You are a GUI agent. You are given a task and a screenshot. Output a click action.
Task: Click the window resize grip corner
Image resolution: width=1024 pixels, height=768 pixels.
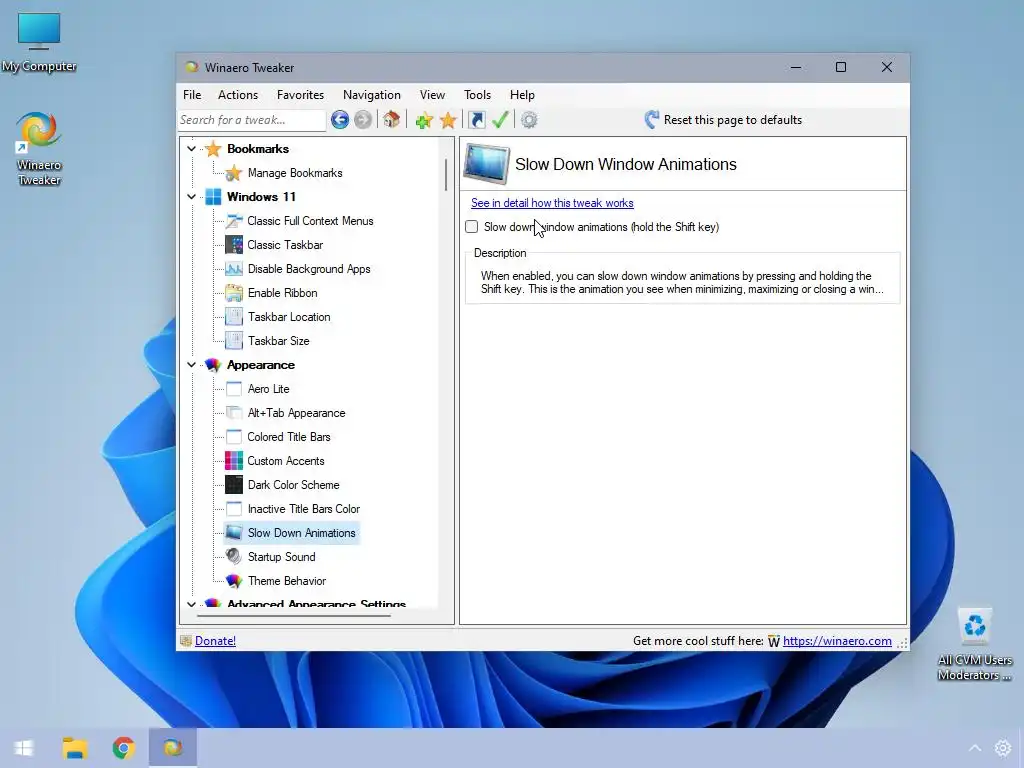902,643
